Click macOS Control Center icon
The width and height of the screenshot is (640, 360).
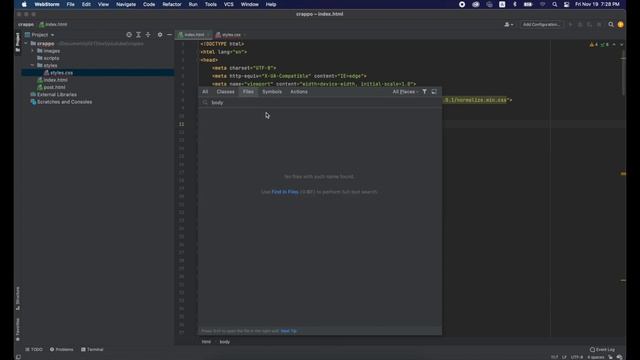[x=567, y=4]
